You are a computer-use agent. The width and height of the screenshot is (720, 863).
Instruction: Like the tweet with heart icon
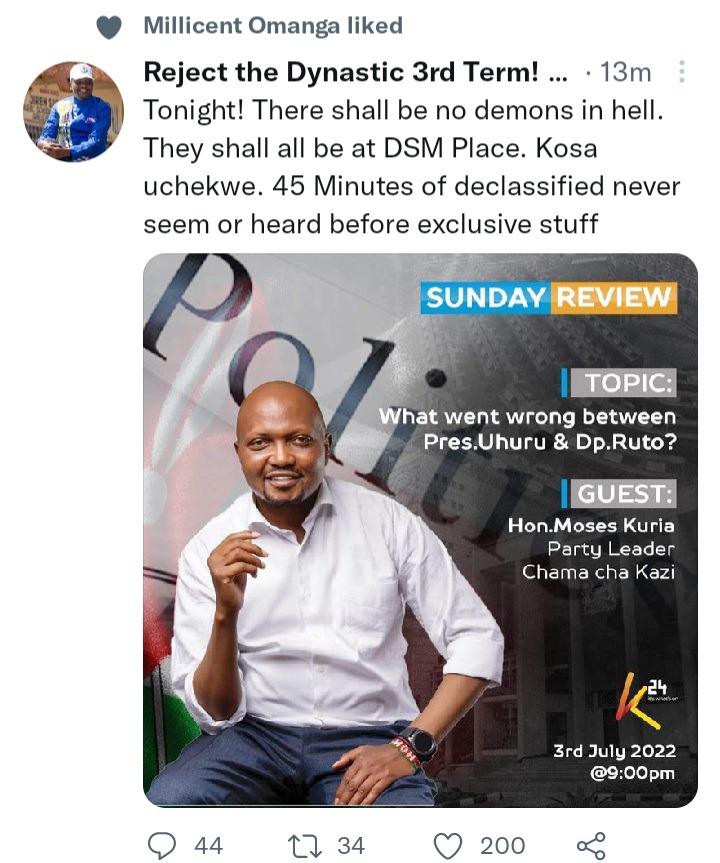click(448, 845)
